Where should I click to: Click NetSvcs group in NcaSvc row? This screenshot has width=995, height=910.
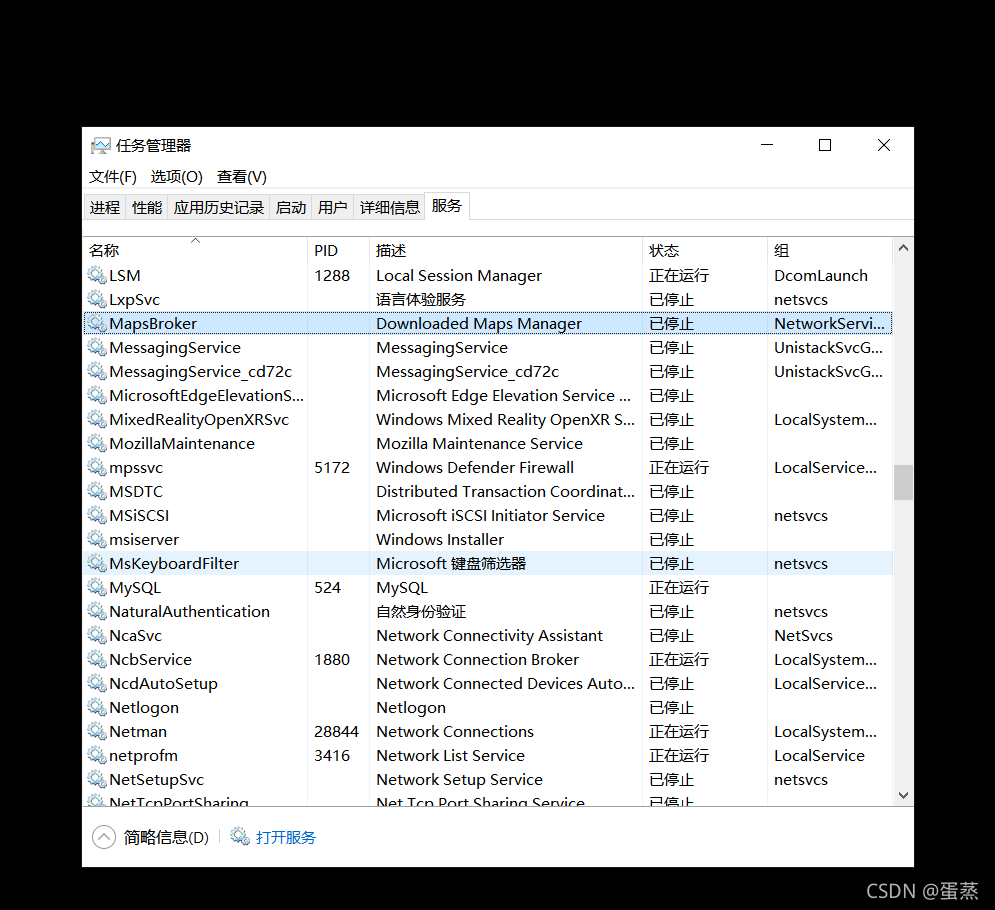pyautogui.click(x=803, y=635)
